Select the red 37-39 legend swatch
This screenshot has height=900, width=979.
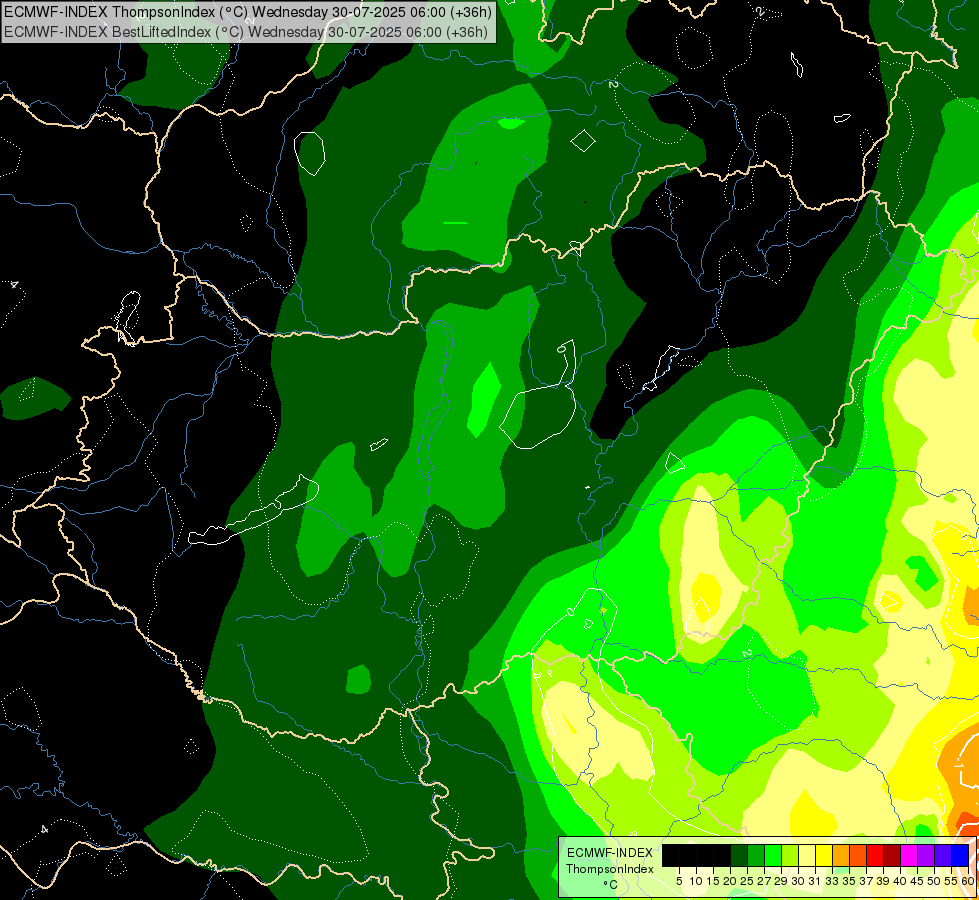875,855
